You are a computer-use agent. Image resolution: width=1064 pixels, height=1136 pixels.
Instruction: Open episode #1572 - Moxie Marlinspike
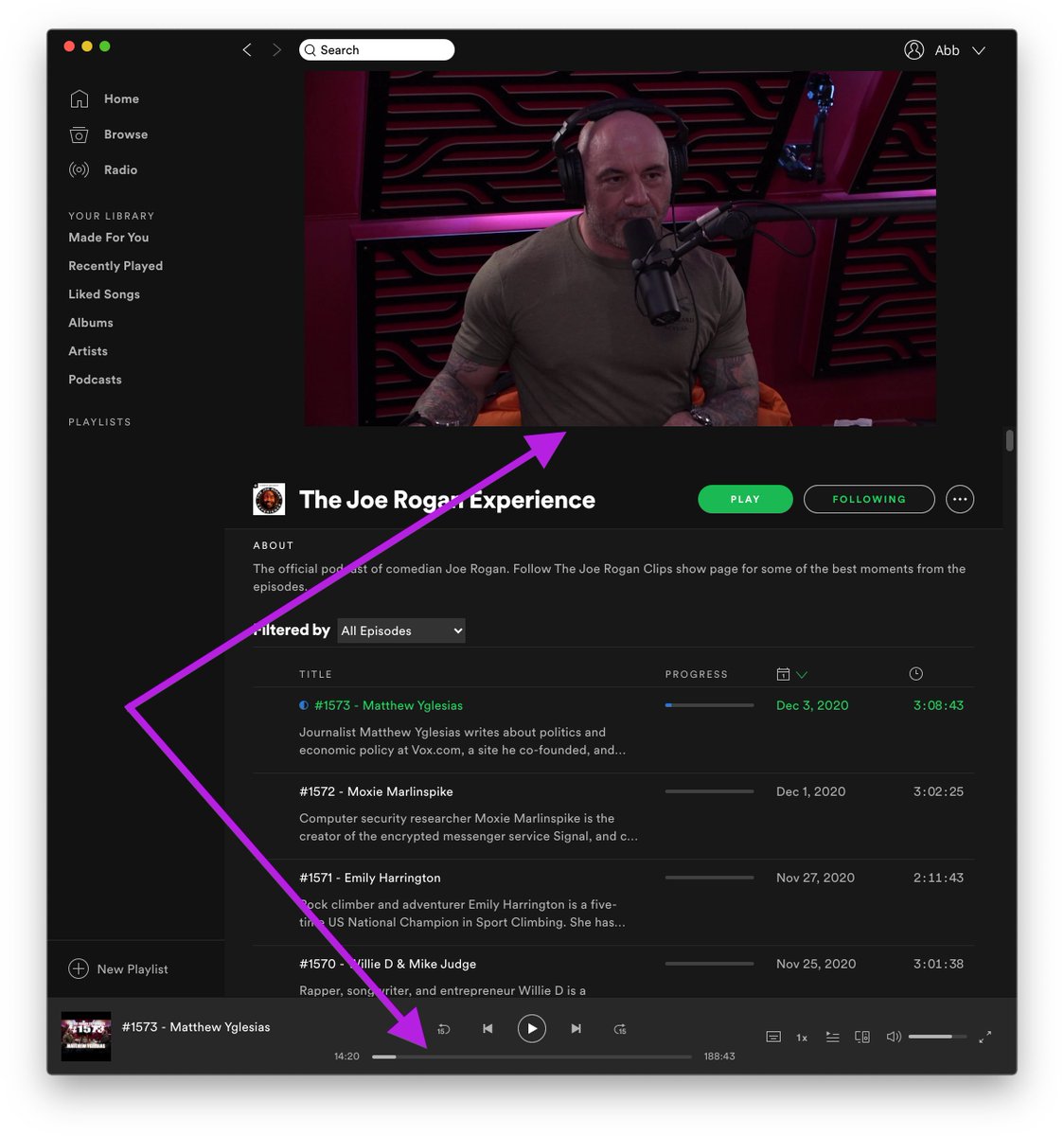(376, 791)
